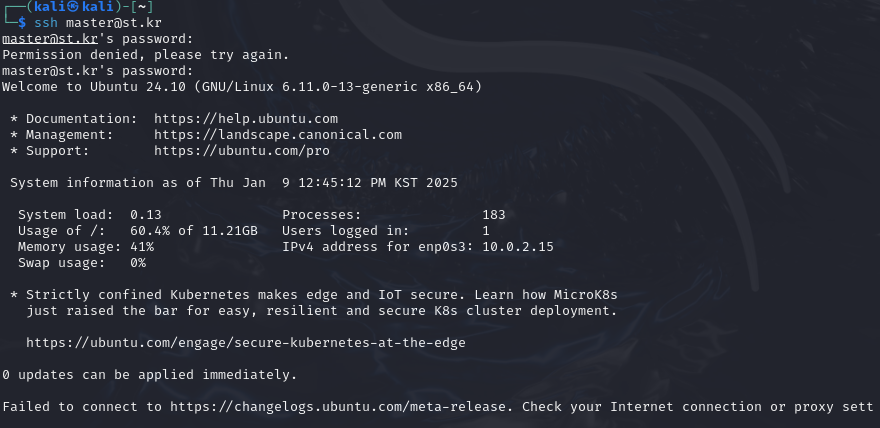Click the tilde directory in the prompt
This screenshot has height=428, width=880.
click(x=142, y=7)
